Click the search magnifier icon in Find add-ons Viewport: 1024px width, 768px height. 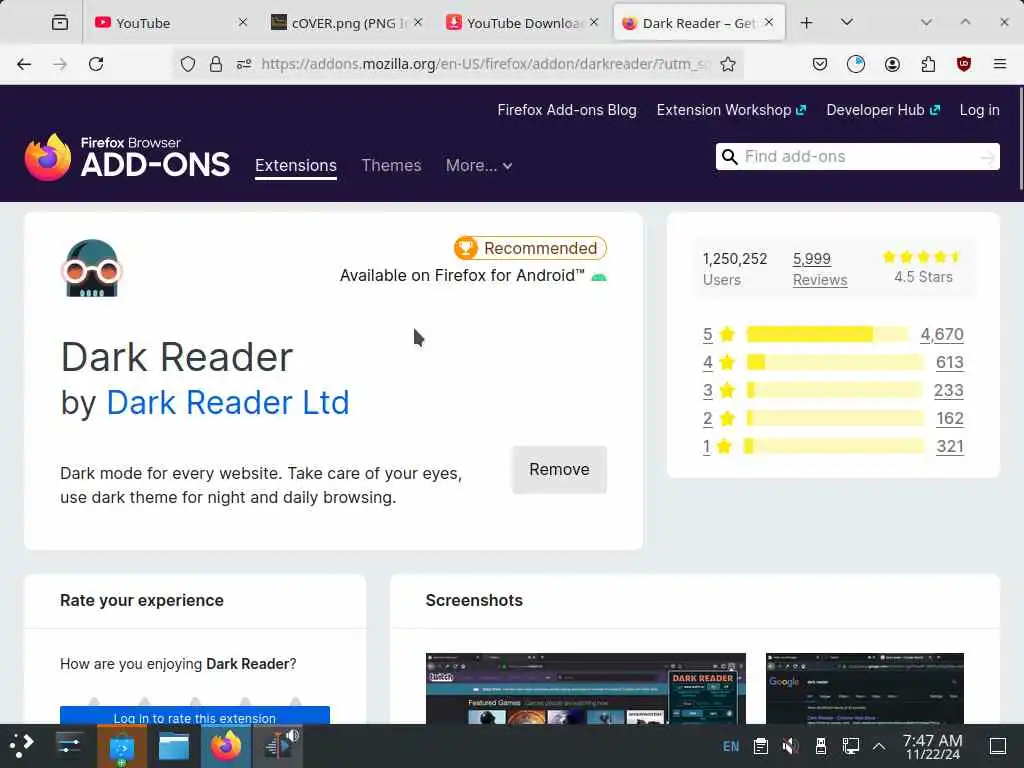(x=729, y=157)
